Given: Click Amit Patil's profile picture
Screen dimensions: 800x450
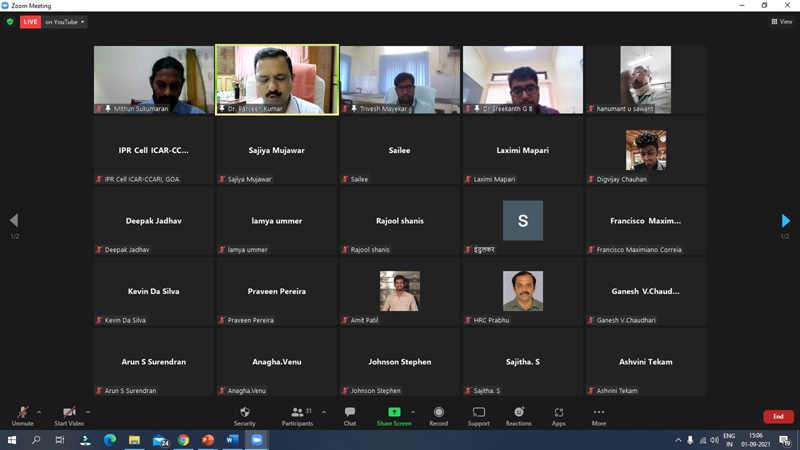Looking at the screenshot, I should (x=400, y=291).
